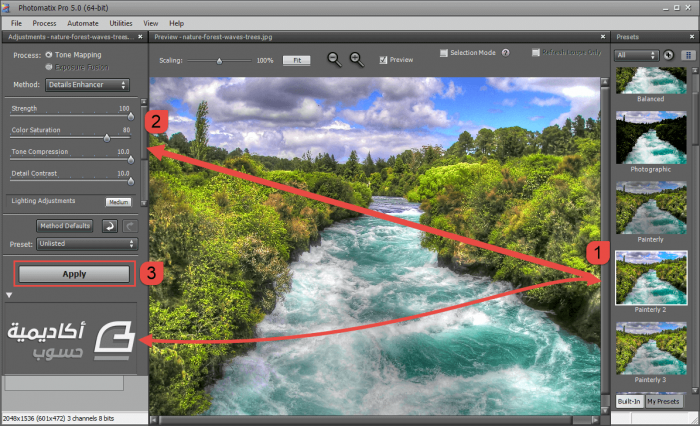Click the presets list vertical scrollbar
Image resolution: width=700 pixels, height=426 pixels.
(695, 230)
